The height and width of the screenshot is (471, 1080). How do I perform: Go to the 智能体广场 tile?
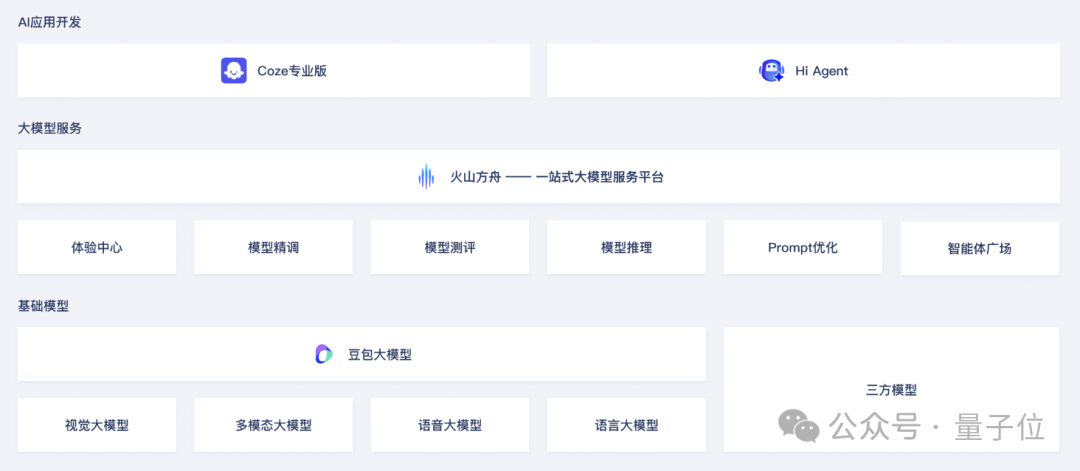click(x=979, y=248)
